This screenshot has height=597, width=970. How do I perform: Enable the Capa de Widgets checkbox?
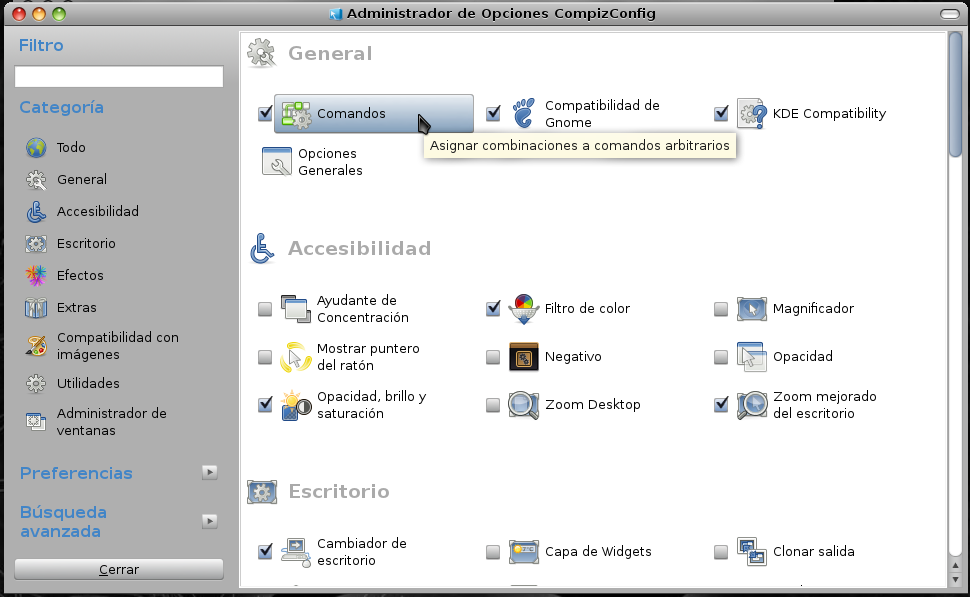[493, 552]
